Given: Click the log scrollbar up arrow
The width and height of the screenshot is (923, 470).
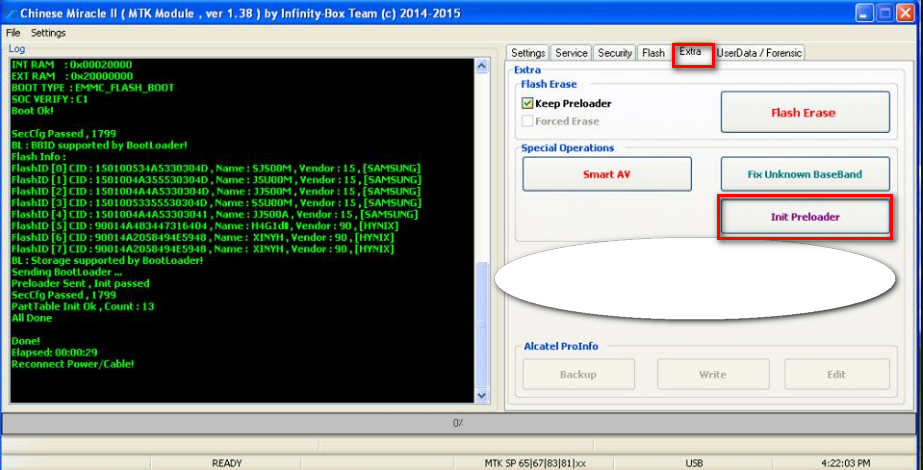Looking at the screenshot, I should [482, 65].
